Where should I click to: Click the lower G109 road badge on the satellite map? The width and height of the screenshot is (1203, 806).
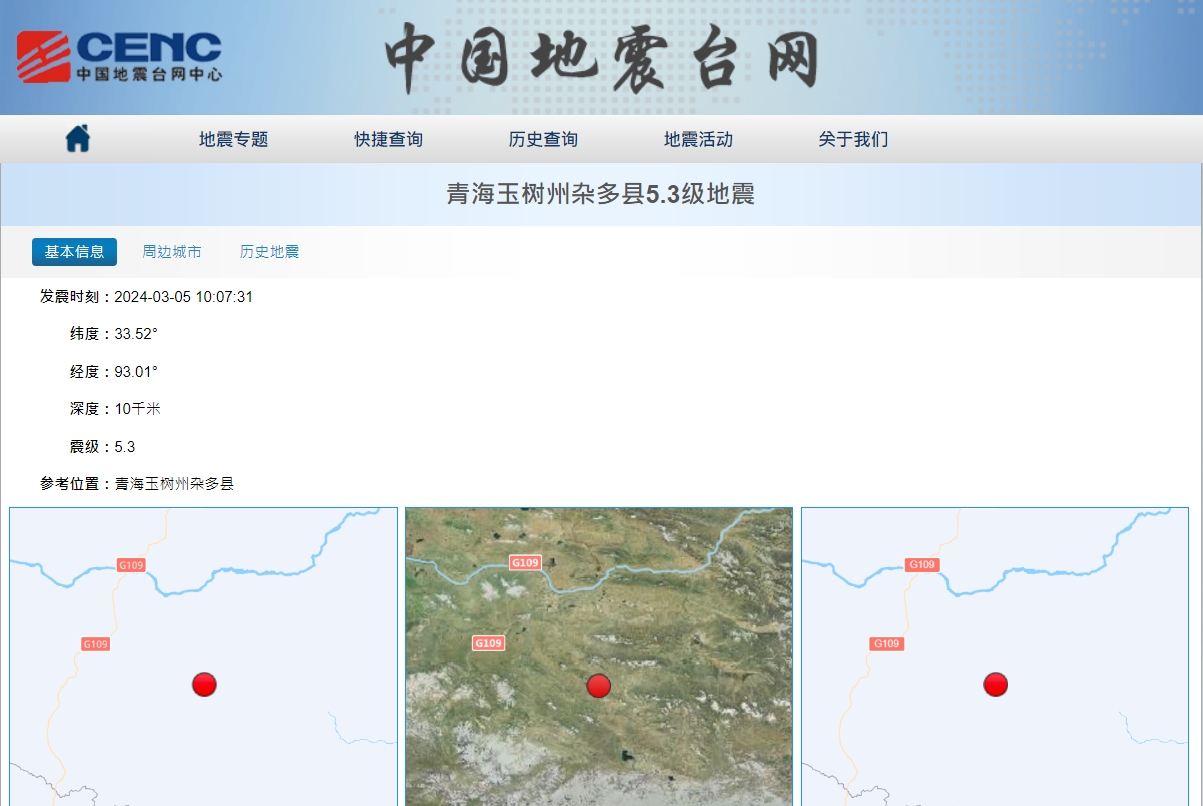(488, 643)
